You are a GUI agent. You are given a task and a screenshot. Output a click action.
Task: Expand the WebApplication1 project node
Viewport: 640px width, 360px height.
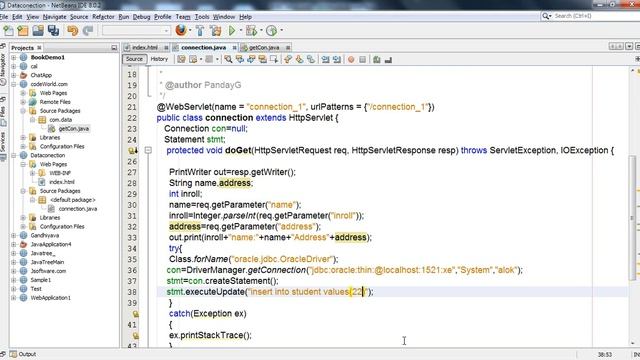coord(14,298)
